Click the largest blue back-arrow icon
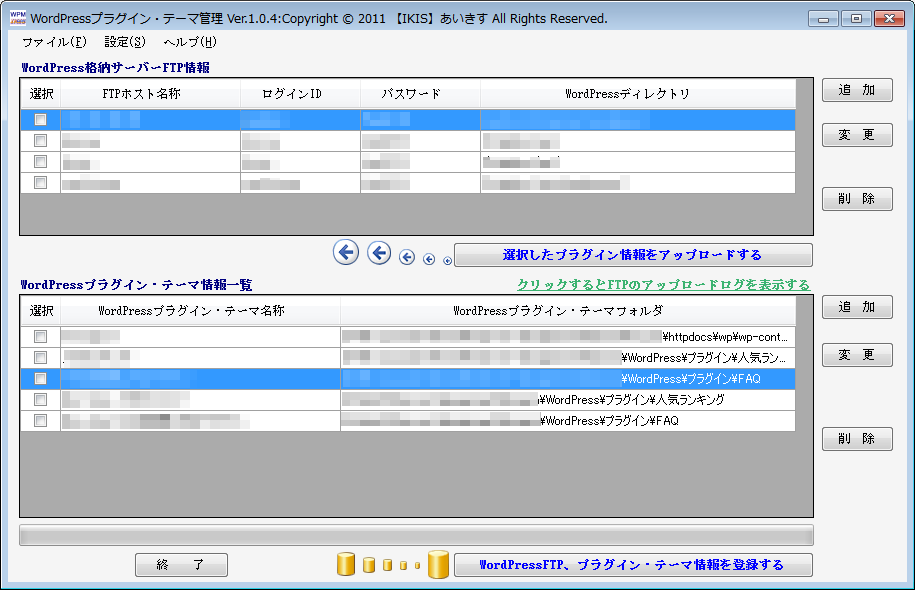The image size is (915, 590). [x=346, y=253]
